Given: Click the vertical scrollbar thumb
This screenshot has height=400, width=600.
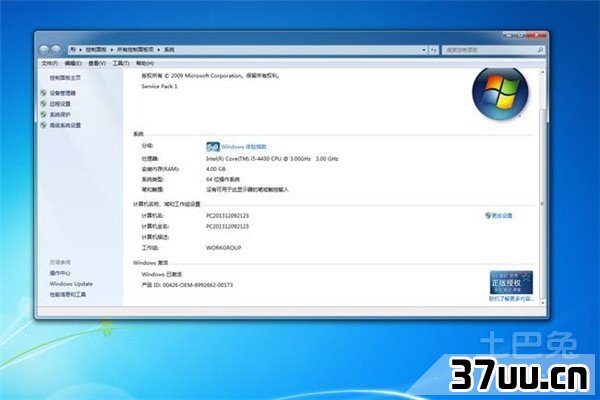Looking at the screenshot, I should [x=542, y=204].
